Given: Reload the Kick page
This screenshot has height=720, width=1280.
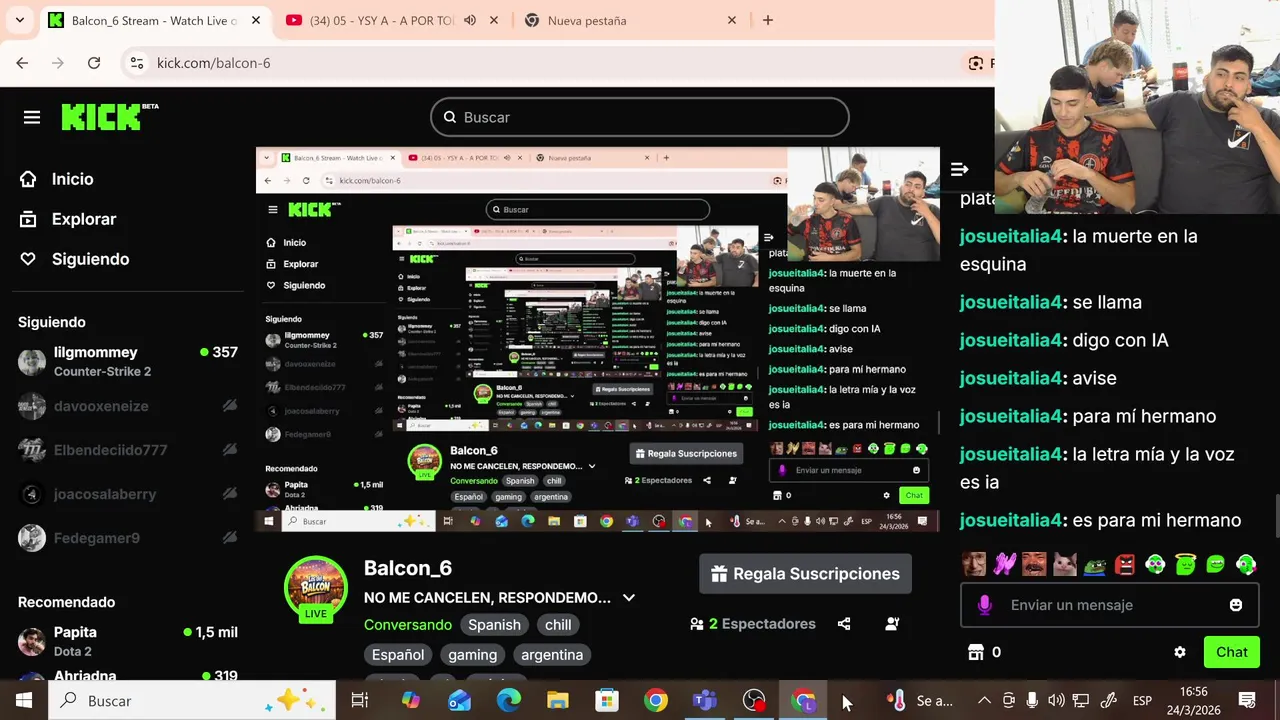Looking at the screenshot, I should pos(94,63).
